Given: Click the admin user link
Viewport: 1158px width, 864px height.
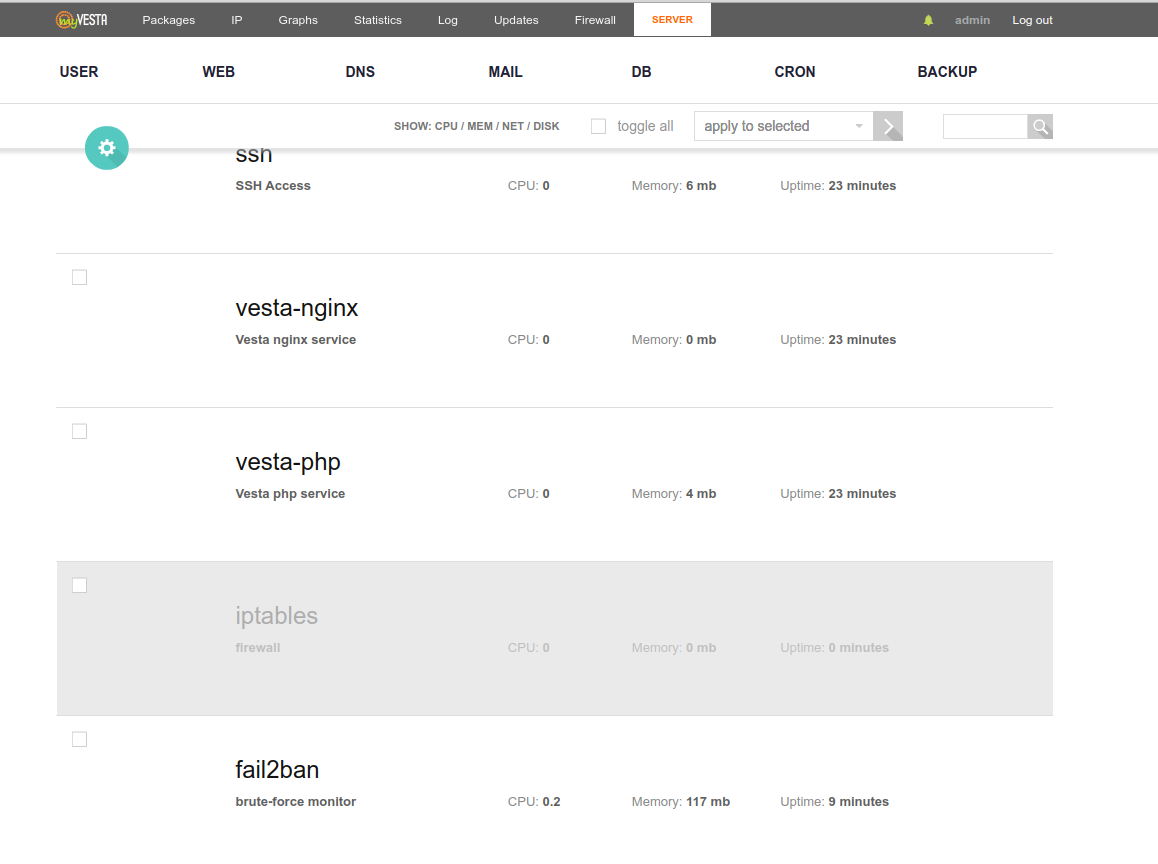Looking at the screenshot, I should [x=972, y=20].
